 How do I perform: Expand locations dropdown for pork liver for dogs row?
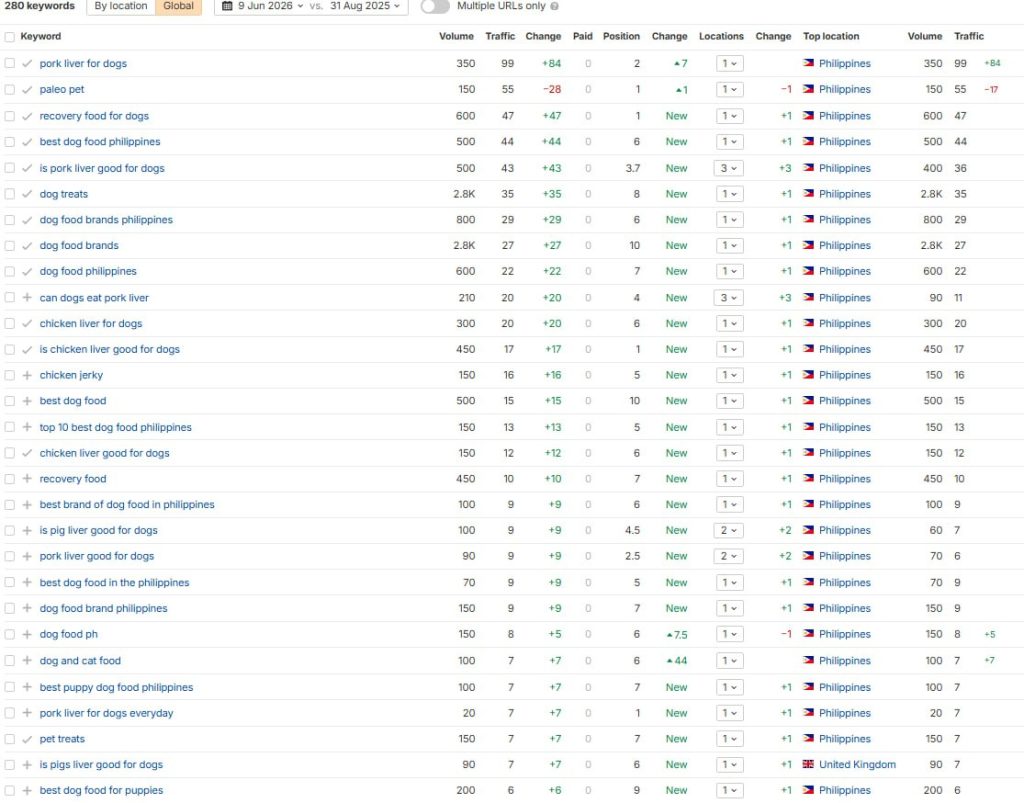point(729,63)
